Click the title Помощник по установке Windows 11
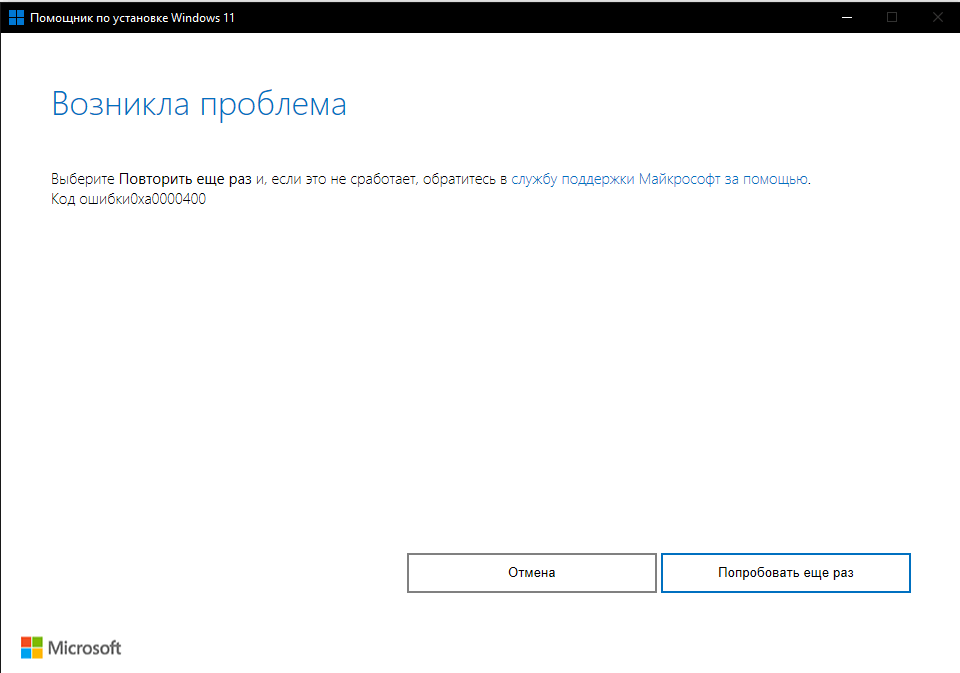The image size is (960, 673). click(x=132, y=18)
